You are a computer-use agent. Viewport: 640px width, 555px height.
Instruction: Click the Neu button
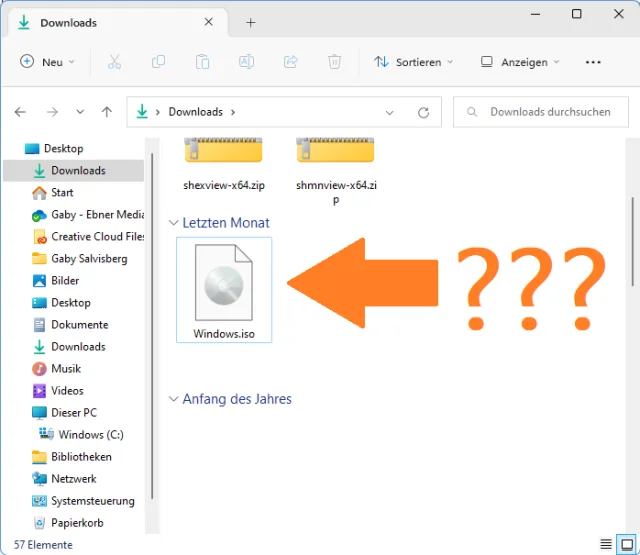[47, 62]
